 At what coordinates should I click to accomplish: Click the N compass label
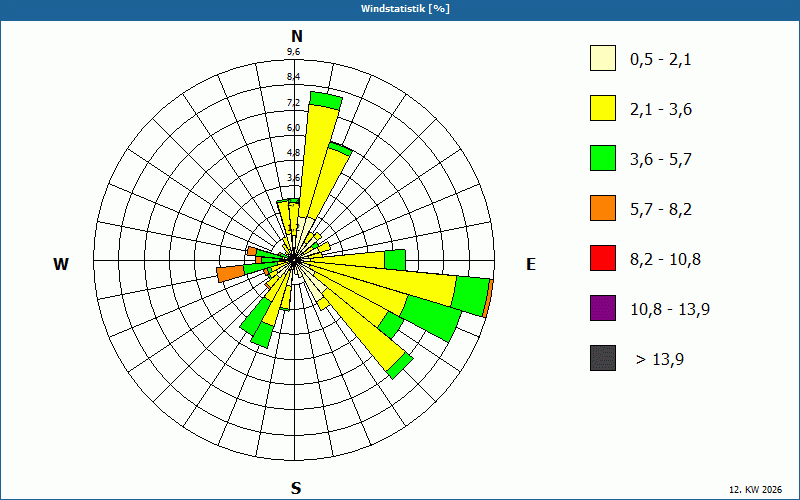pyautogui.click(x=296, y=36)
